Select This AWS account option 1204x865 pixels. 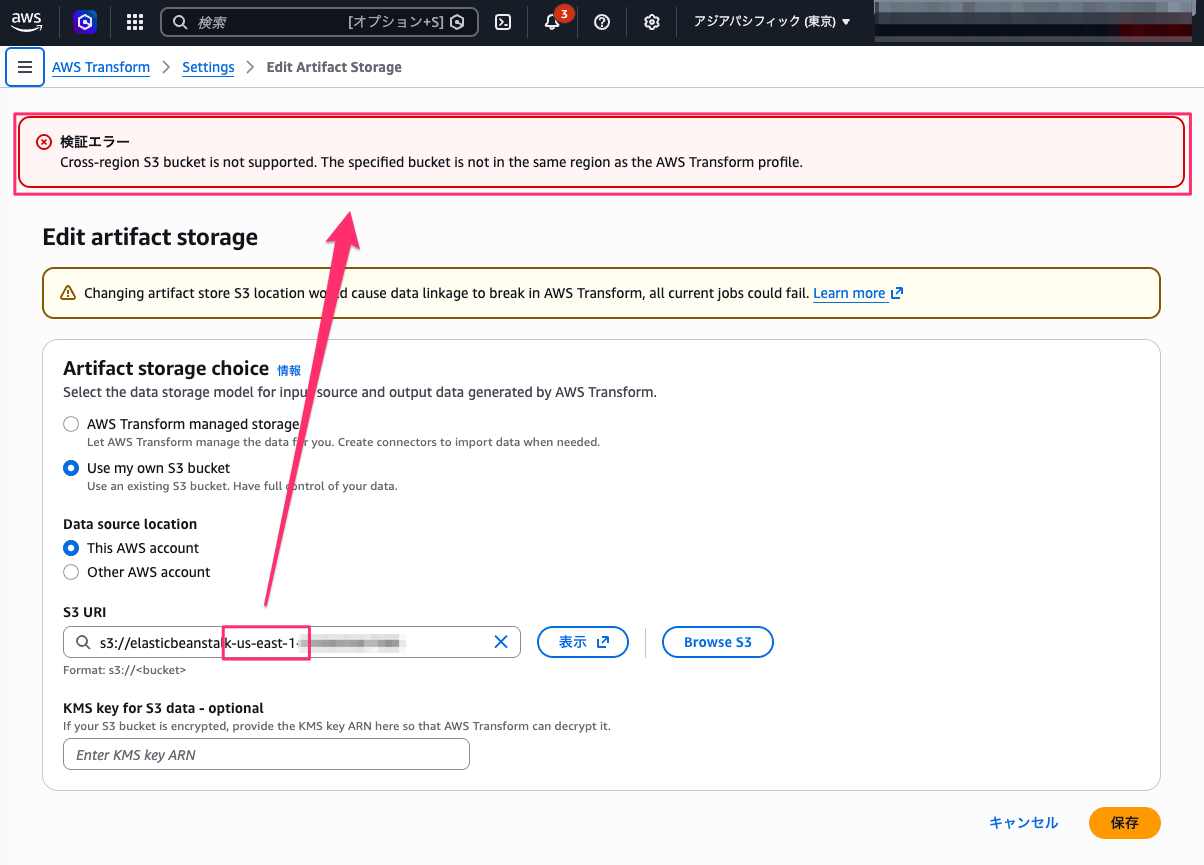click(x=71, y=548)
